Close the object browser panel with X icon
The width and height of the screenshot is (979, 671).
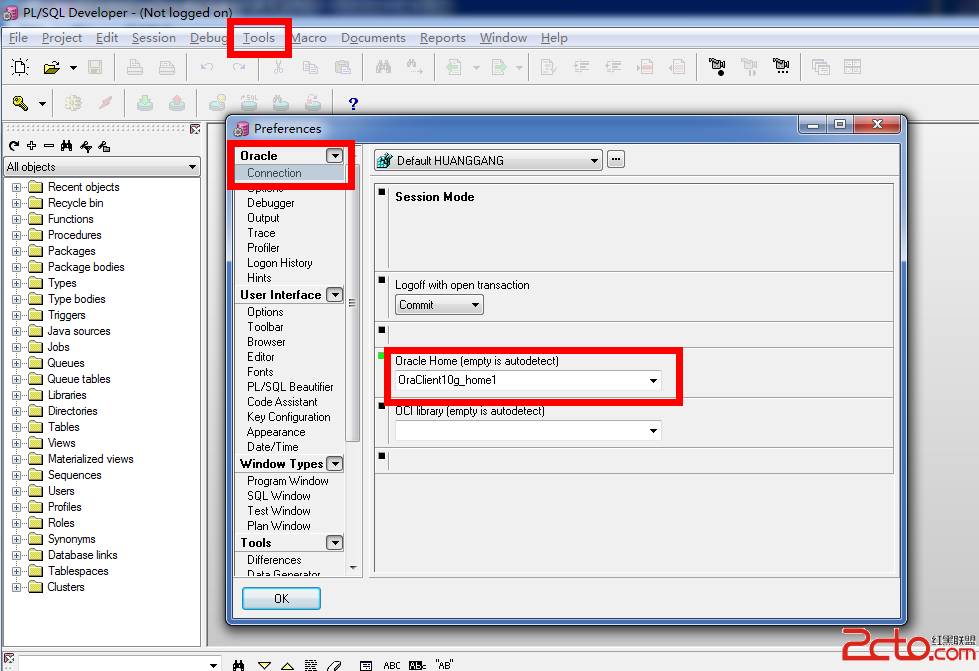pyautogui.click(x=195, y=129)
